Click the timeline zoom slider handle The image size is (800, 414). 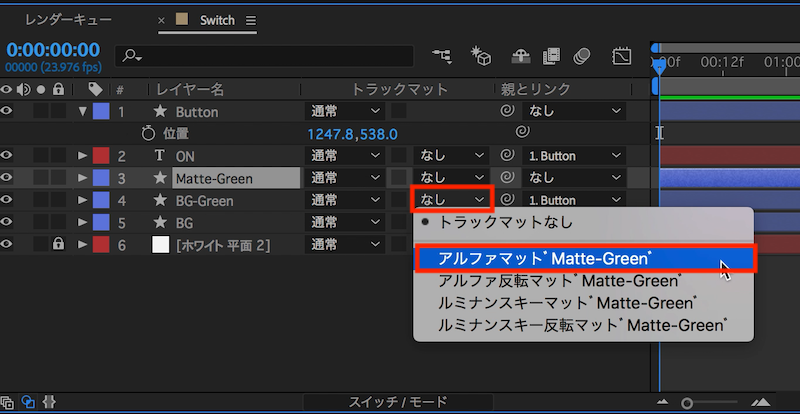687,403
